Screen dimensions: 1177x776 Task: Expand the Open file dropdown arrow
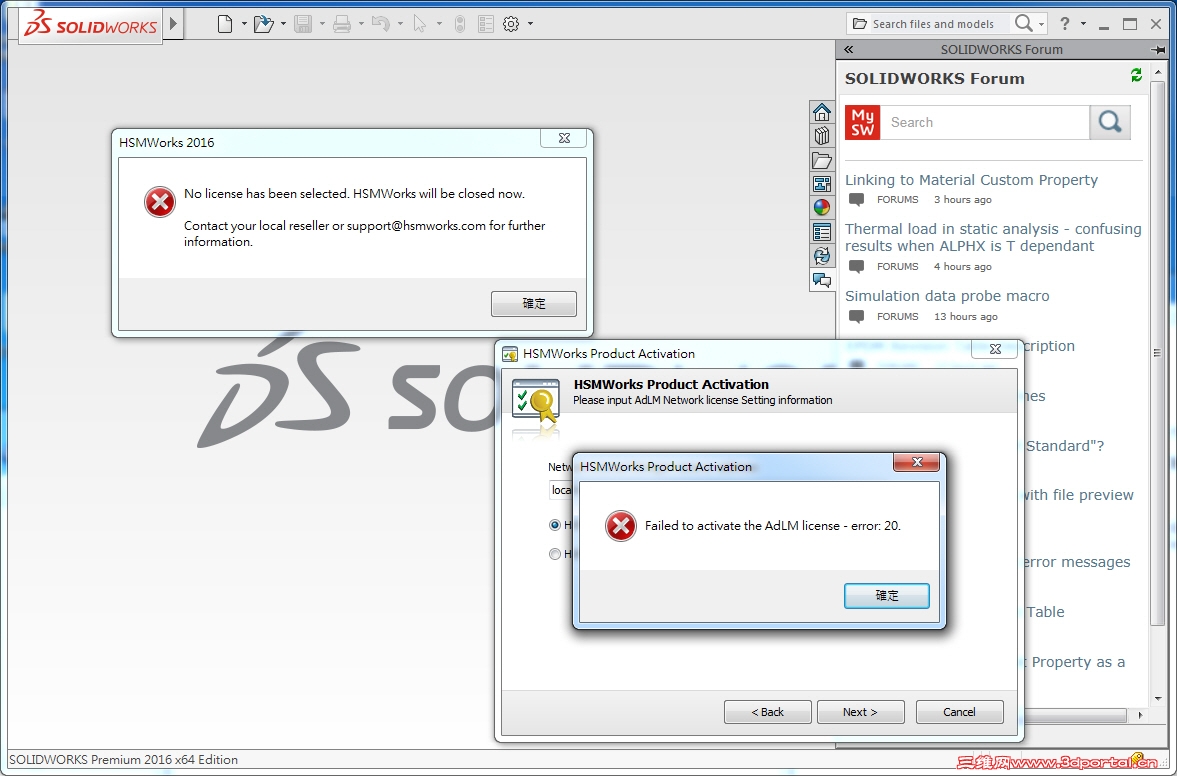pyautogui.click(x=283, y=24)
